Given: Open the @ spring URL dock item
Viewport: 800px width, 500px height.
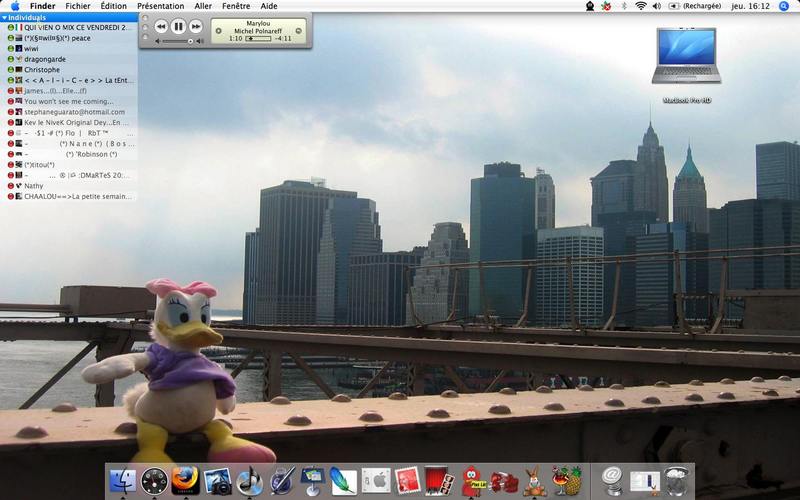Looking at the screenshot, I should tap(612, 481).
